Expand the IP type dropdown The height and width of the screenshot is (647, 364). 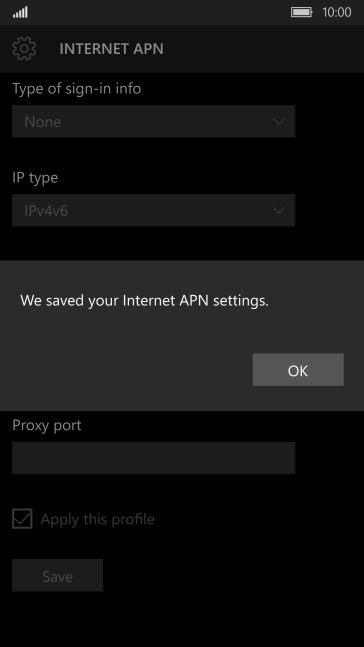[154, 210]
